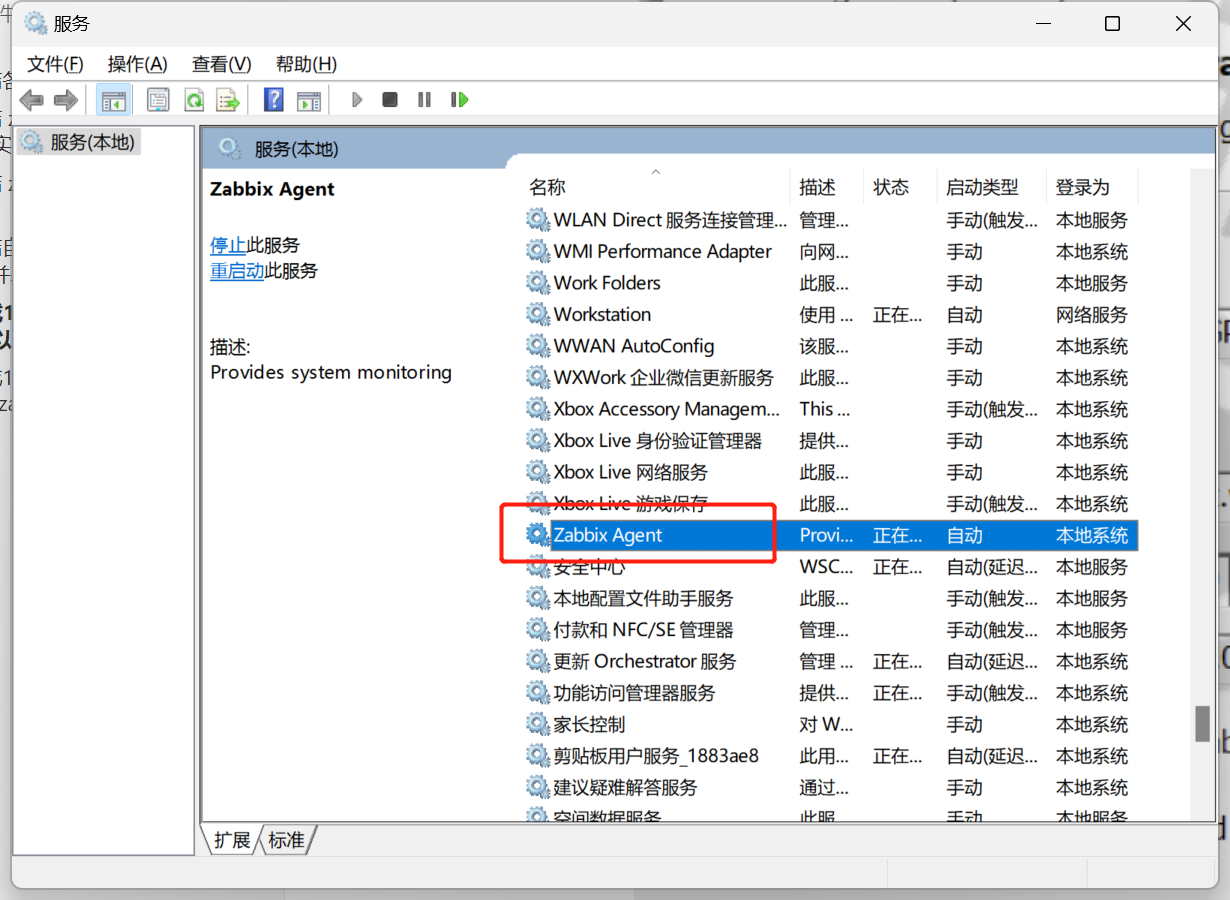This screenshot has height=900, width=1230.
Task: Switch to the 标准 tab
Action: [x=287, y=840]
